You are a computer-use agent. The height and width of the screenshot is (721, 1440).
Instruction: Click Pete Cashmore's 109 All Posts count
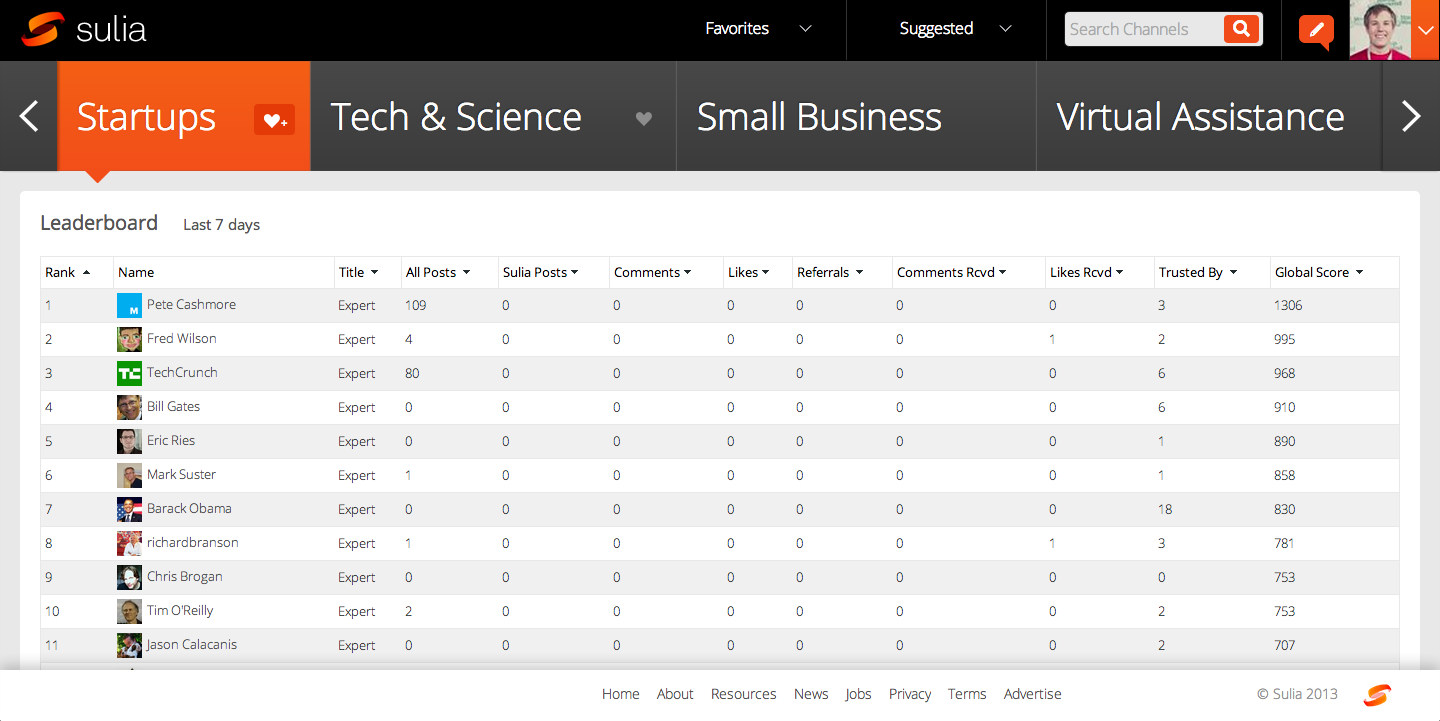tap(415, 305)
